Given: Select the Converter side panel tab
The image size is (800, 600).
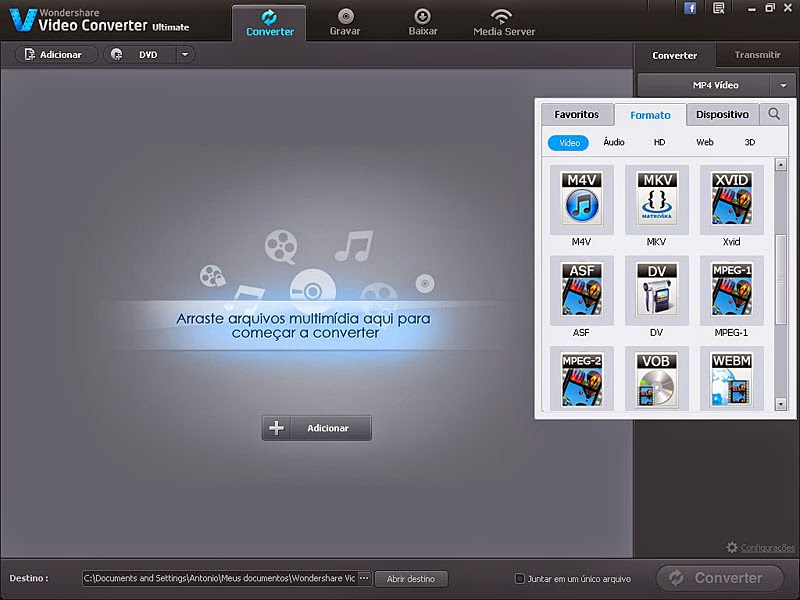Looking at the screenshot, I should tap(674, 55).
